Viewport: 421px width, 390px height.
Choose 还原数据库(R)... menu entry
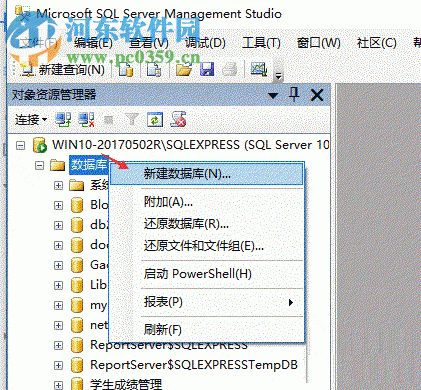pos(206,224)
